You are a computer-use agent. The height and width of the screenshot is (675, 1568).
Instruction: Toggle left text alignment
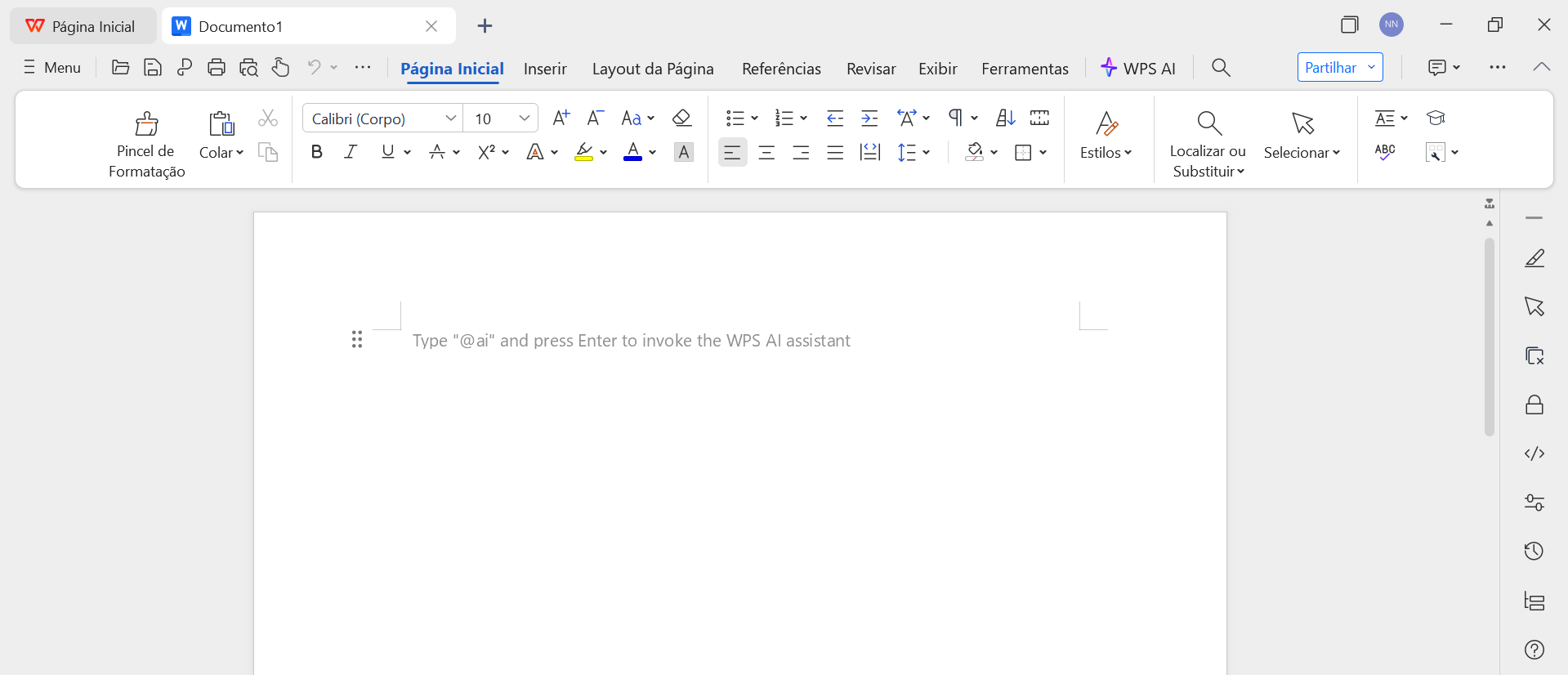(733, 152)
